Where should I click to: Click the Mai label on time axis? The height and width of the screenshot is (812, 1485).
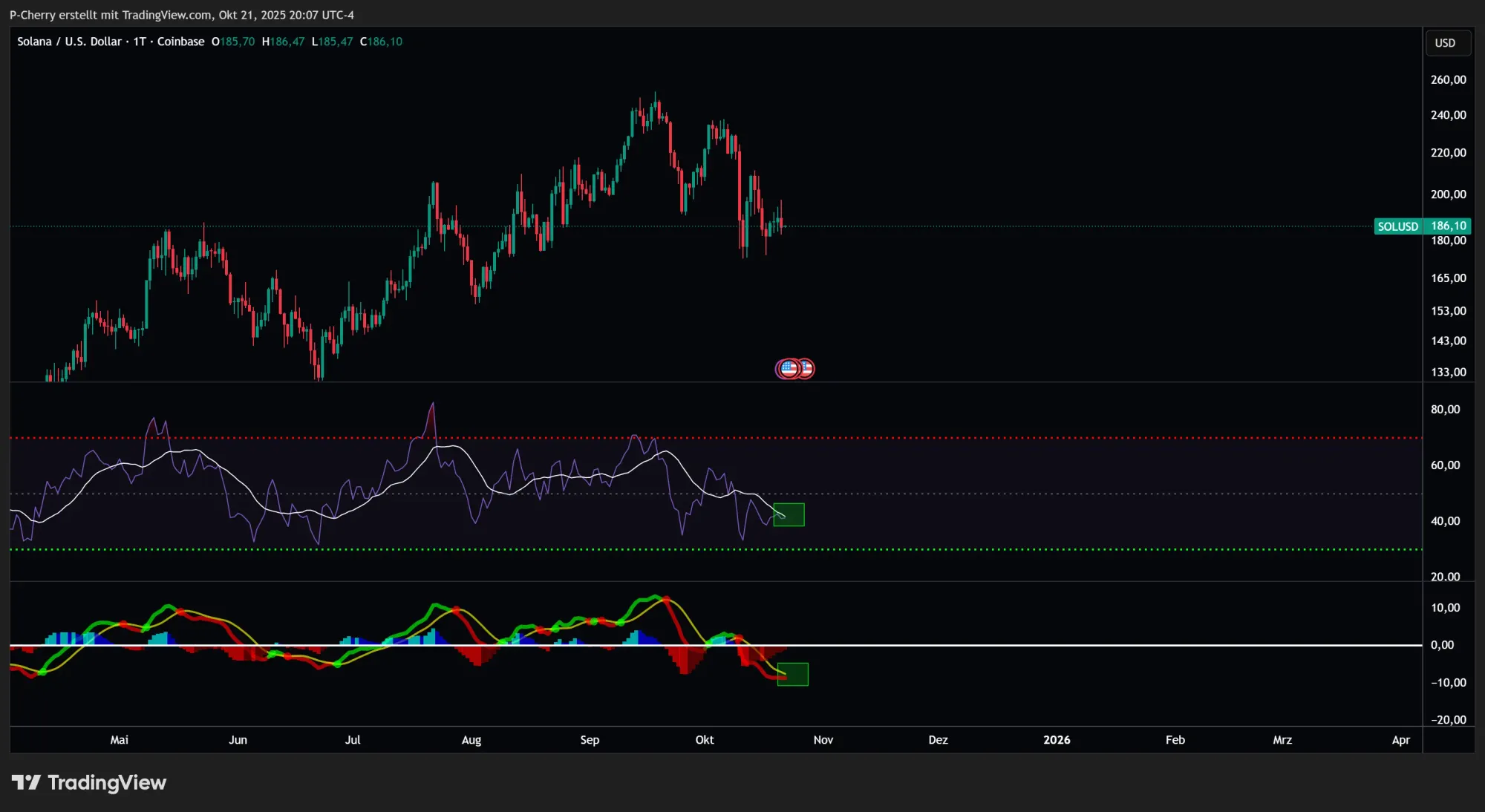(119, 739)
